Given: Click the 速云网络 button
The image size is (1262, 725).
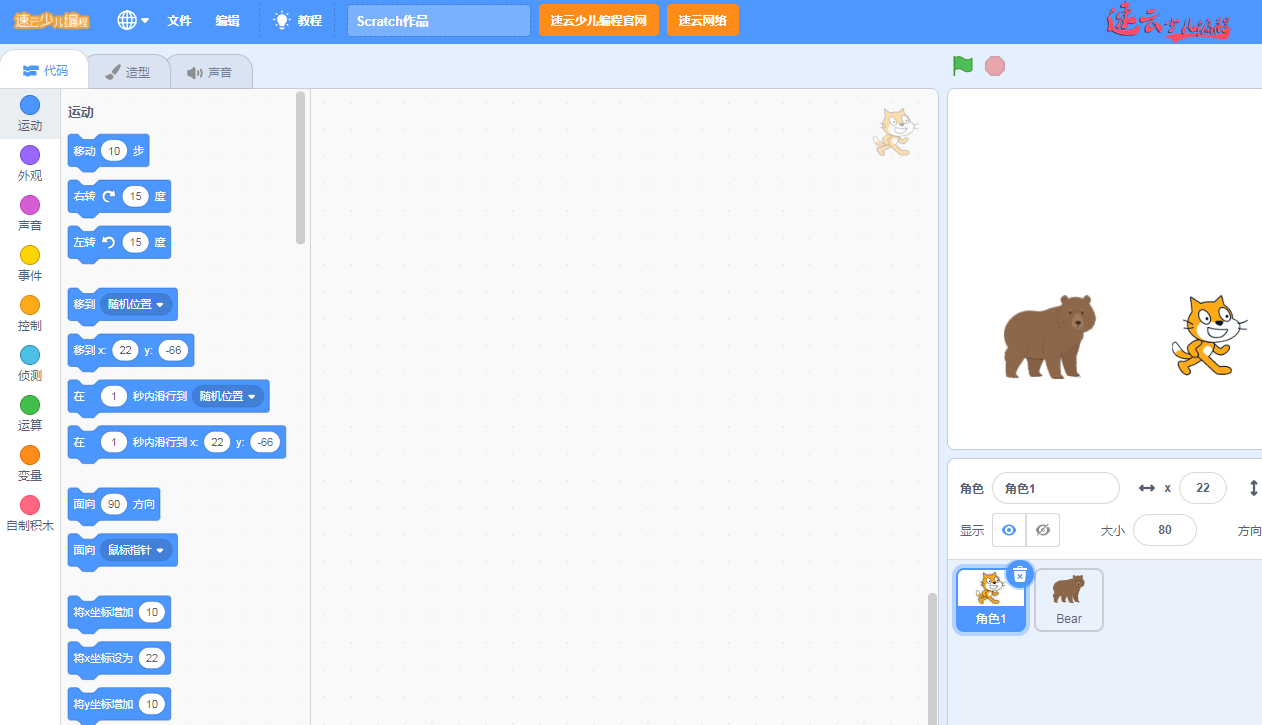Looking at the screenshot, I should point(702,20).
